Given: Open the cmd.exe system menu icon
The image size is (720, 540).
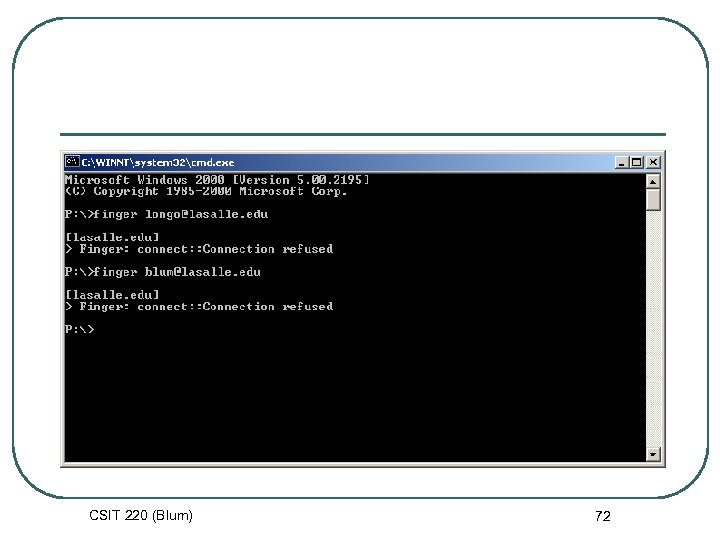Looking at the screenshot, I should point(72,162).
